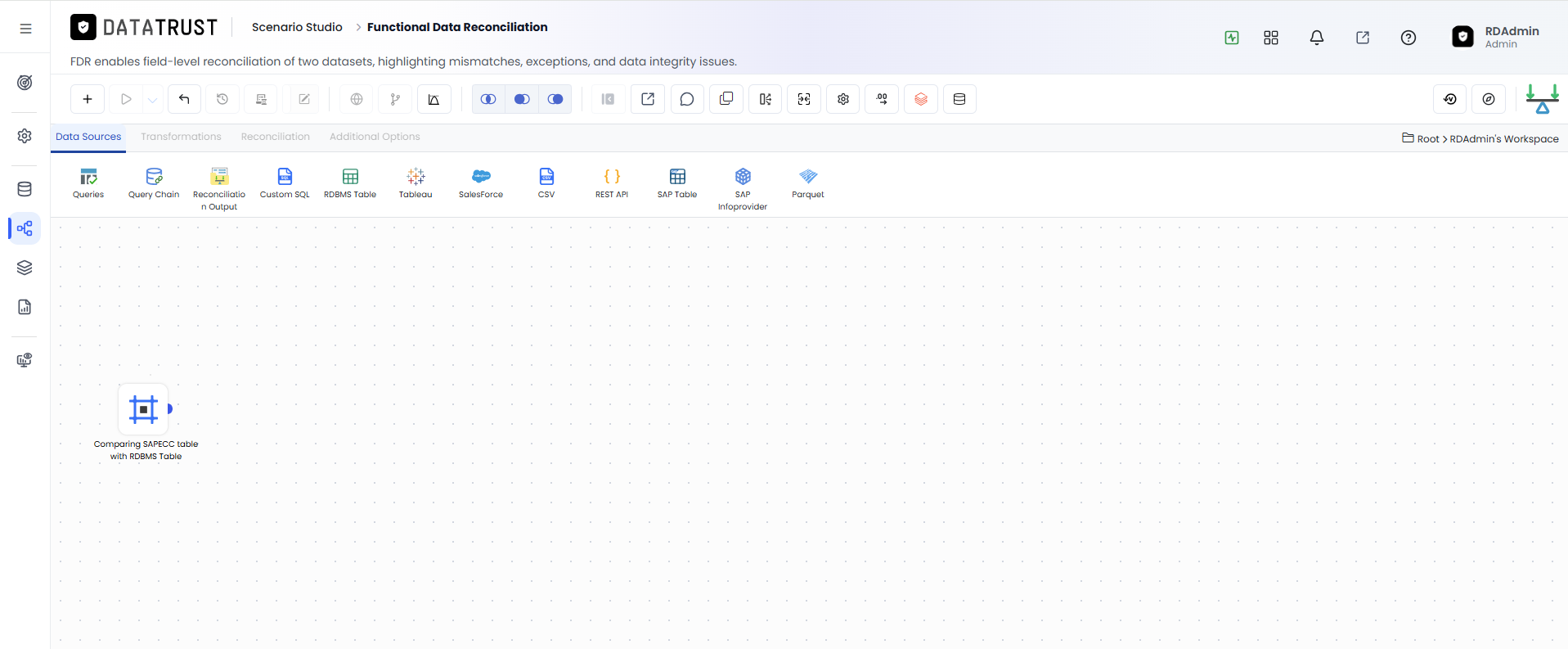Open sidebar database icon
The height and width of the screenshot is (649, 1568).
[x=25, y=189]
